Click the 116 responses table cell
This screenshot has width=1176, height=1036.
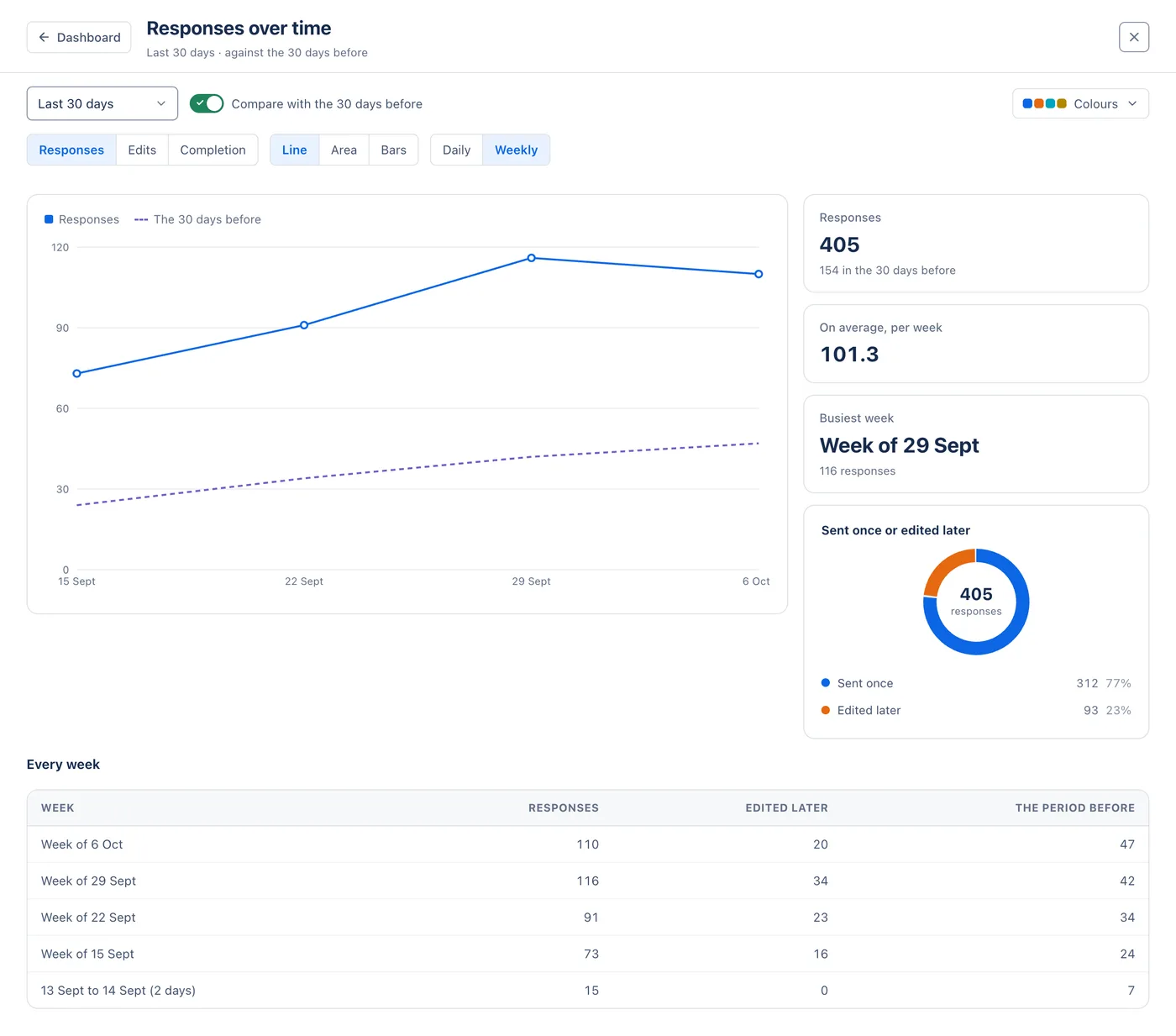(587, 881)
